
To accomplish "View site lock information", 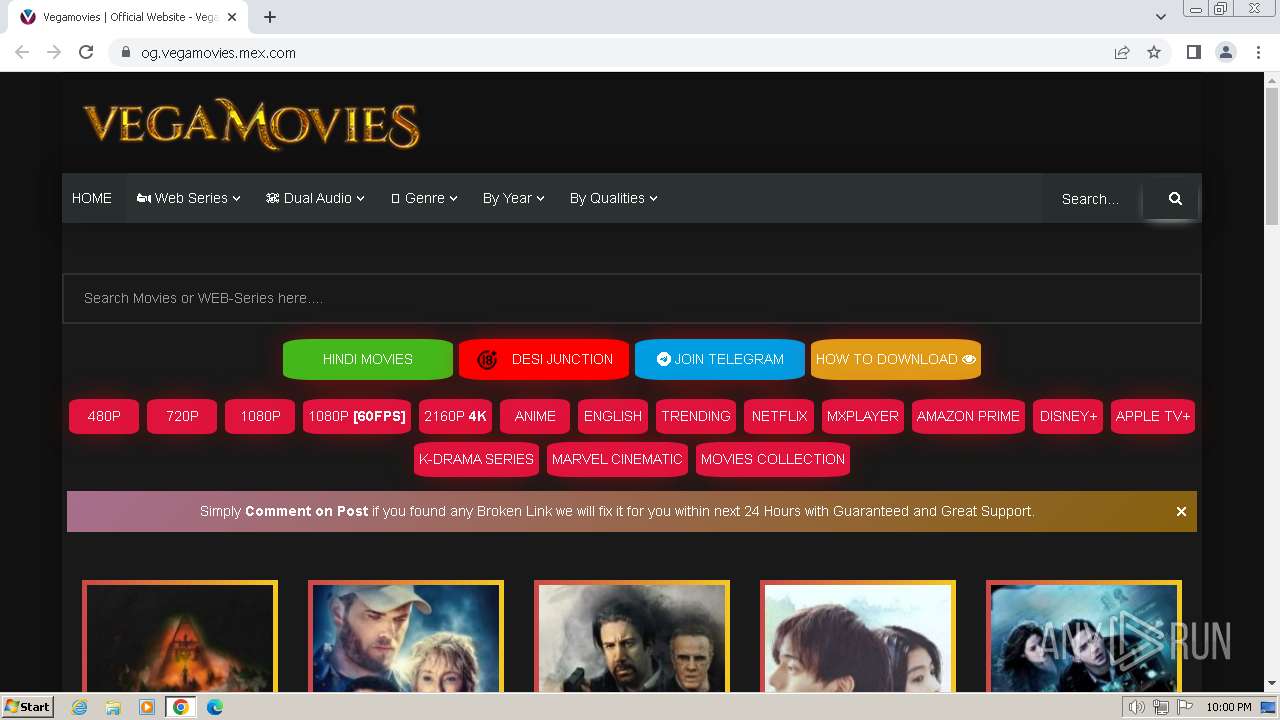I will (x=126, y=52).
